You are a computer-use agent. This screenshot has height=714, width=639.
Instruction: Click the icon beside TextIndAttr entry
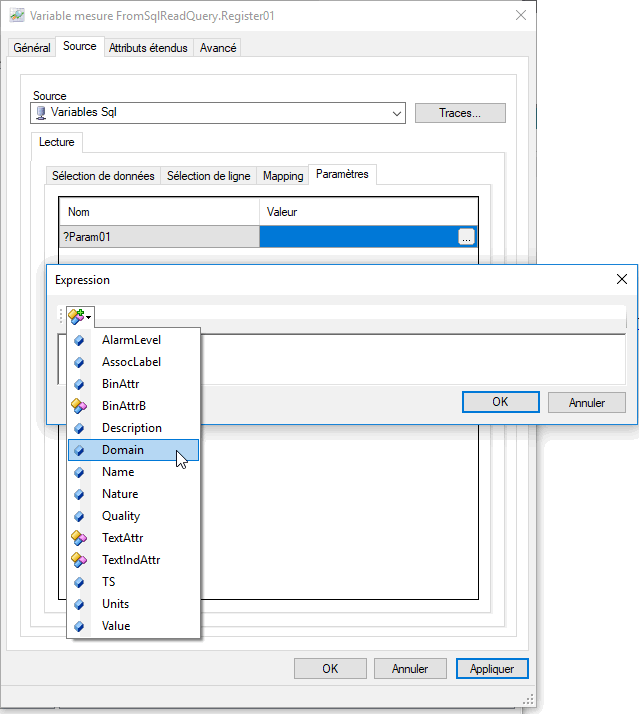[80, 560]
